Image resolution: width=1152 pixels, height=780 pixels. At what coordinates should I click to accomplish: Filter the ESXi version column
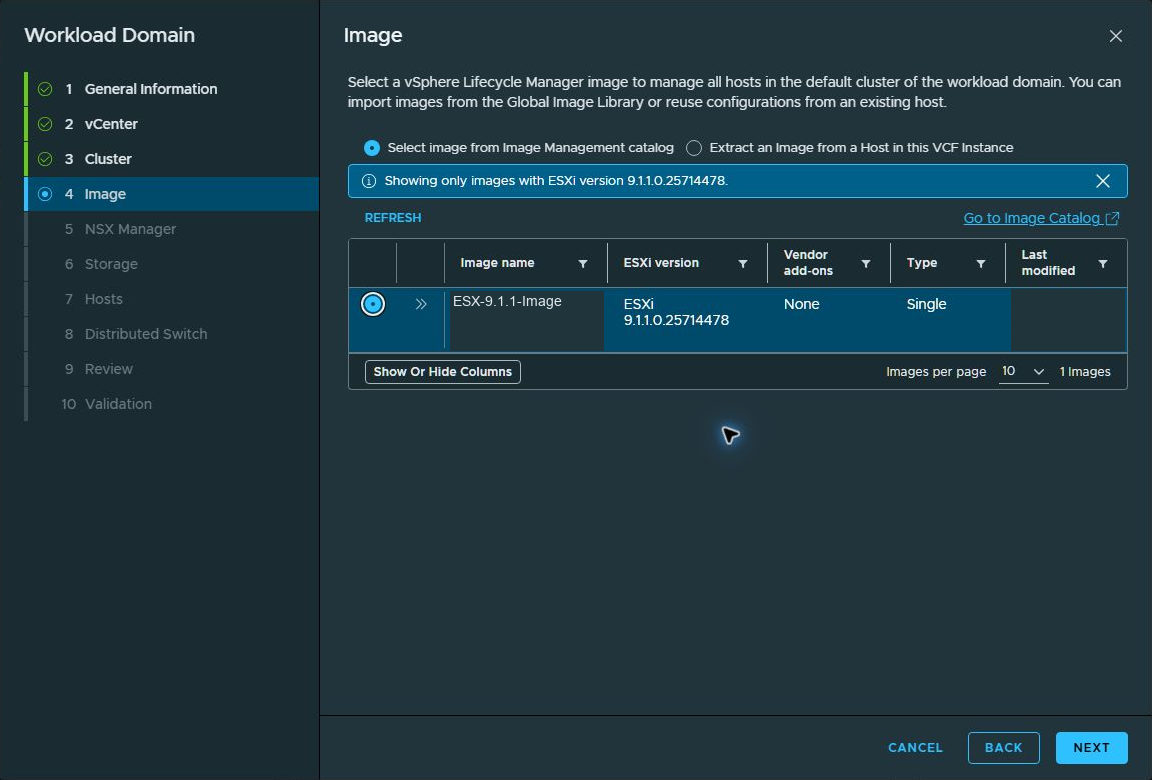pos(743,264)
